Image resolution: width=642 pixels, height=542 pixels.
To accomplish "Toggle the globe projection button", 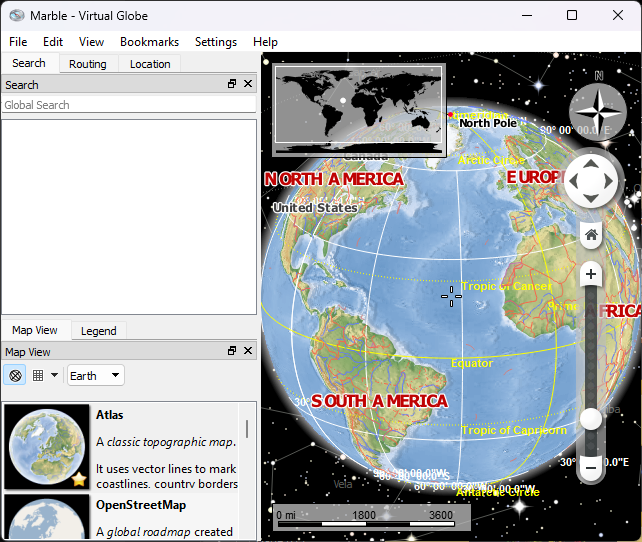I will (15, 376).
